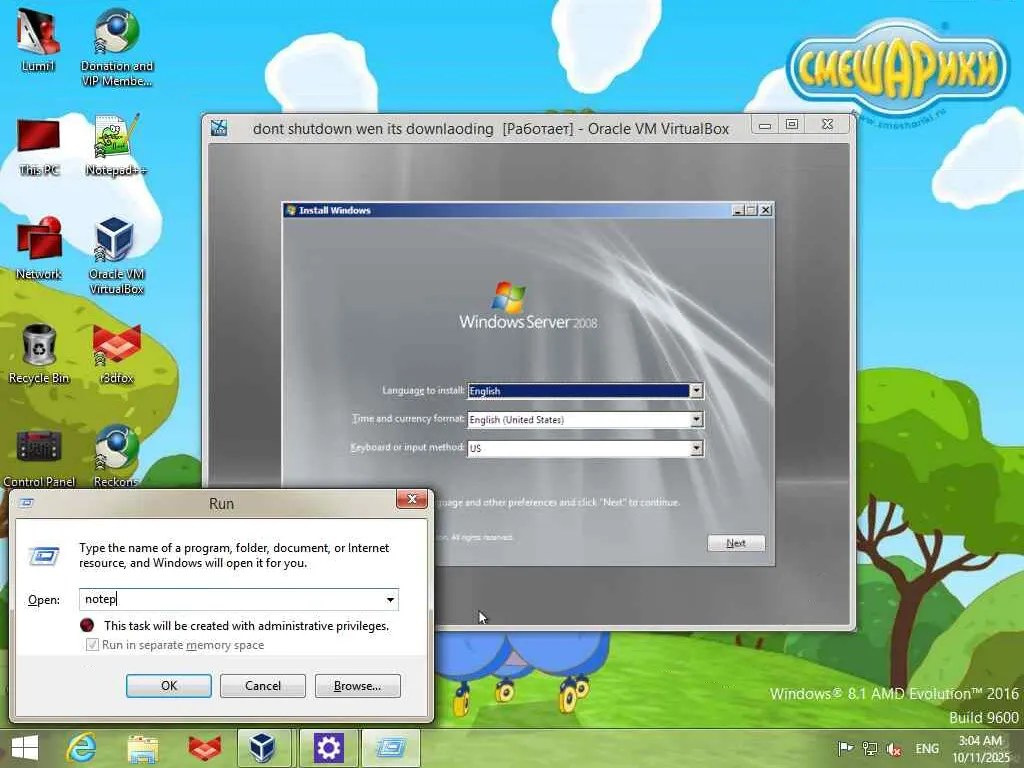1024x768 pixels.
Task: Click VirtualBox window title bar icon
Action: pyautogui.click(x=219, y=128)
